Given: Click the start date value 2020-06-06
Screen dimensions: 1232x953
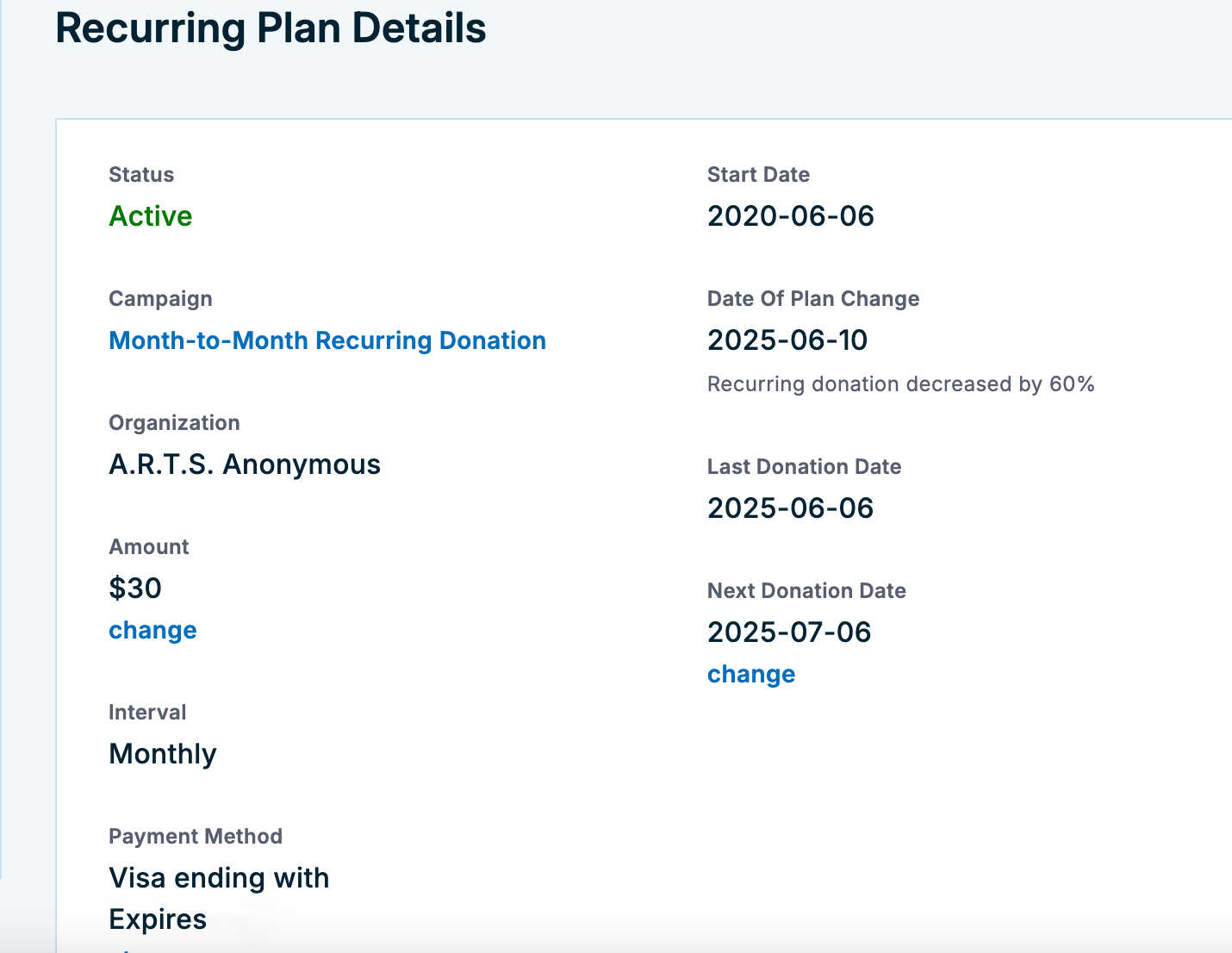Looking at the screenshot, I should tap(790, 215).
